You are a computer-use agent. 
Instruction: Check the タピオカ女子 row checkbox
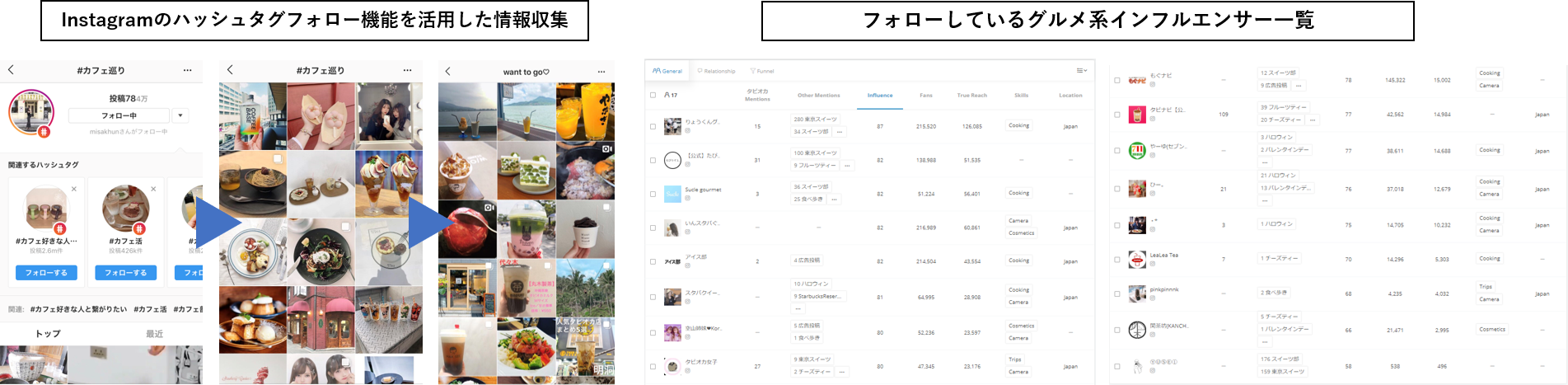pos(653,366)
